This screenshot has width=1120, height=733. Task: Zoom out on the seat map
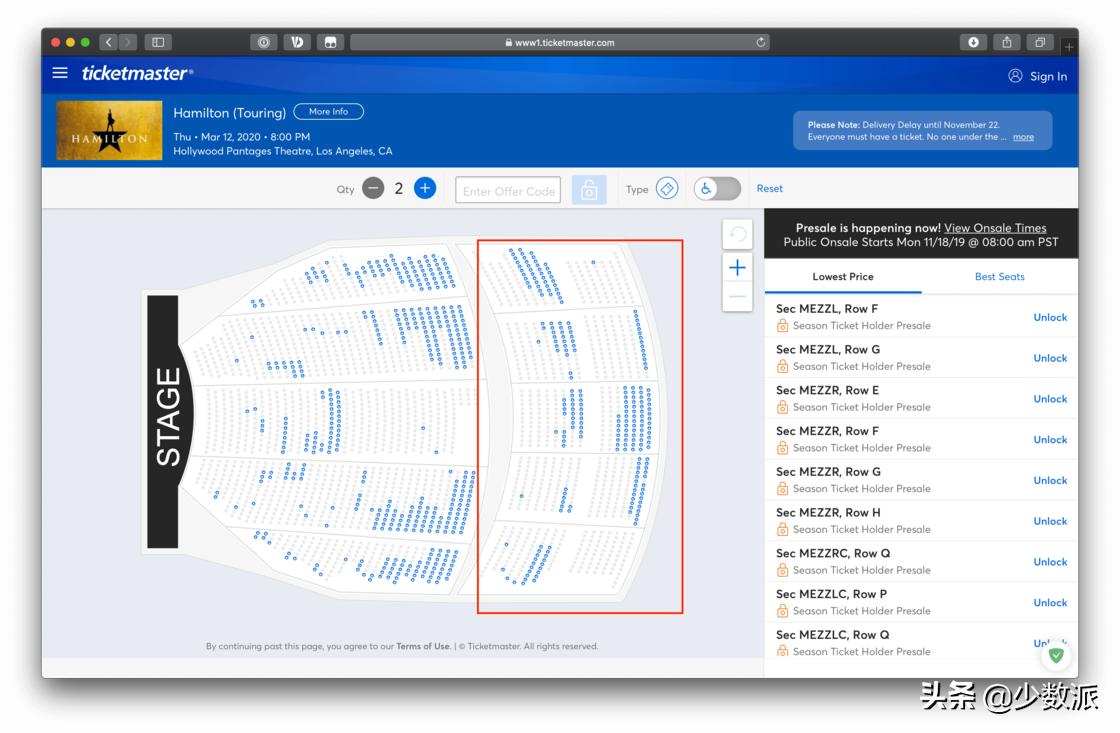tap(737, 296)
